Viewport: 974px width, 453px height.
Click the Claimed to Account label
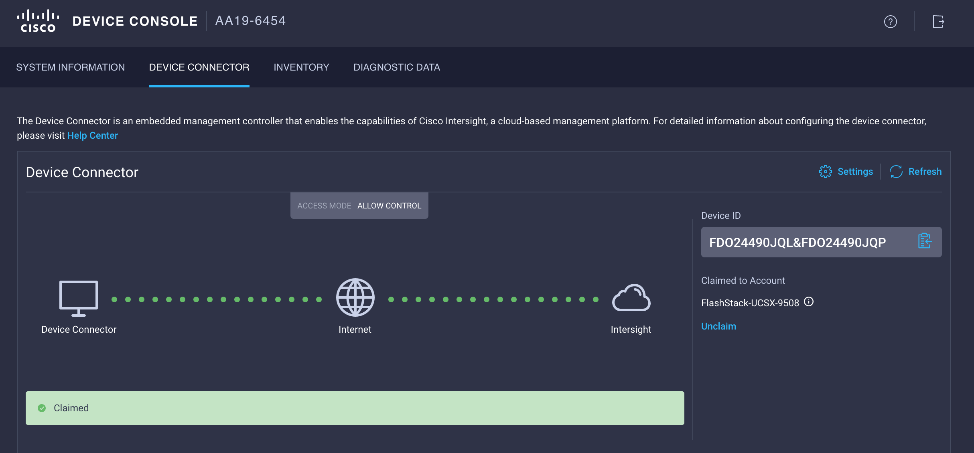coord(743,281)
